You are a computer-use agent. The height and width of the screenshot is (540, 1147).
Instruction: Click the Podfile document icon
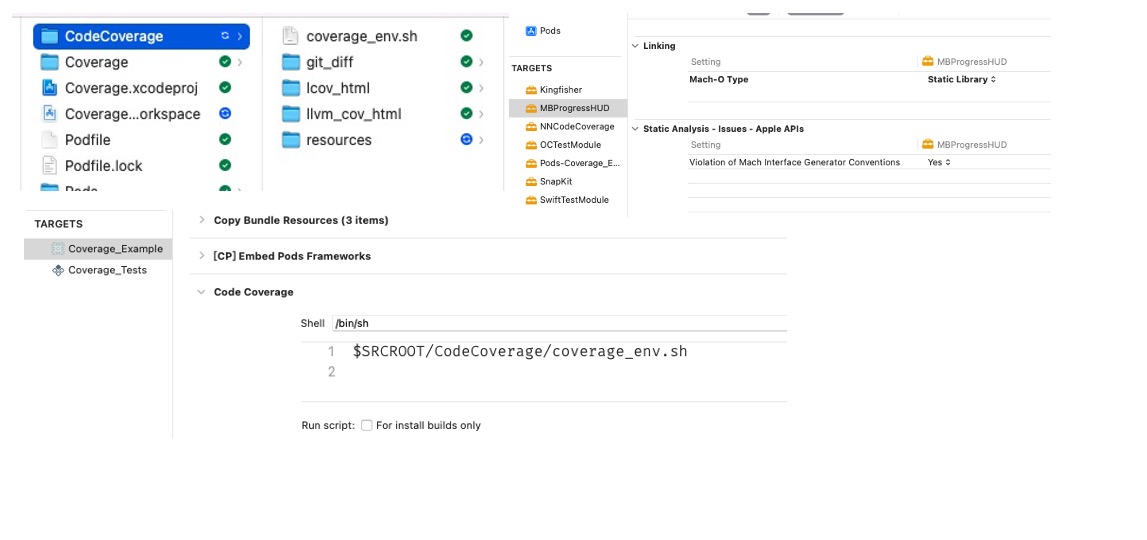tap(49, 140)
